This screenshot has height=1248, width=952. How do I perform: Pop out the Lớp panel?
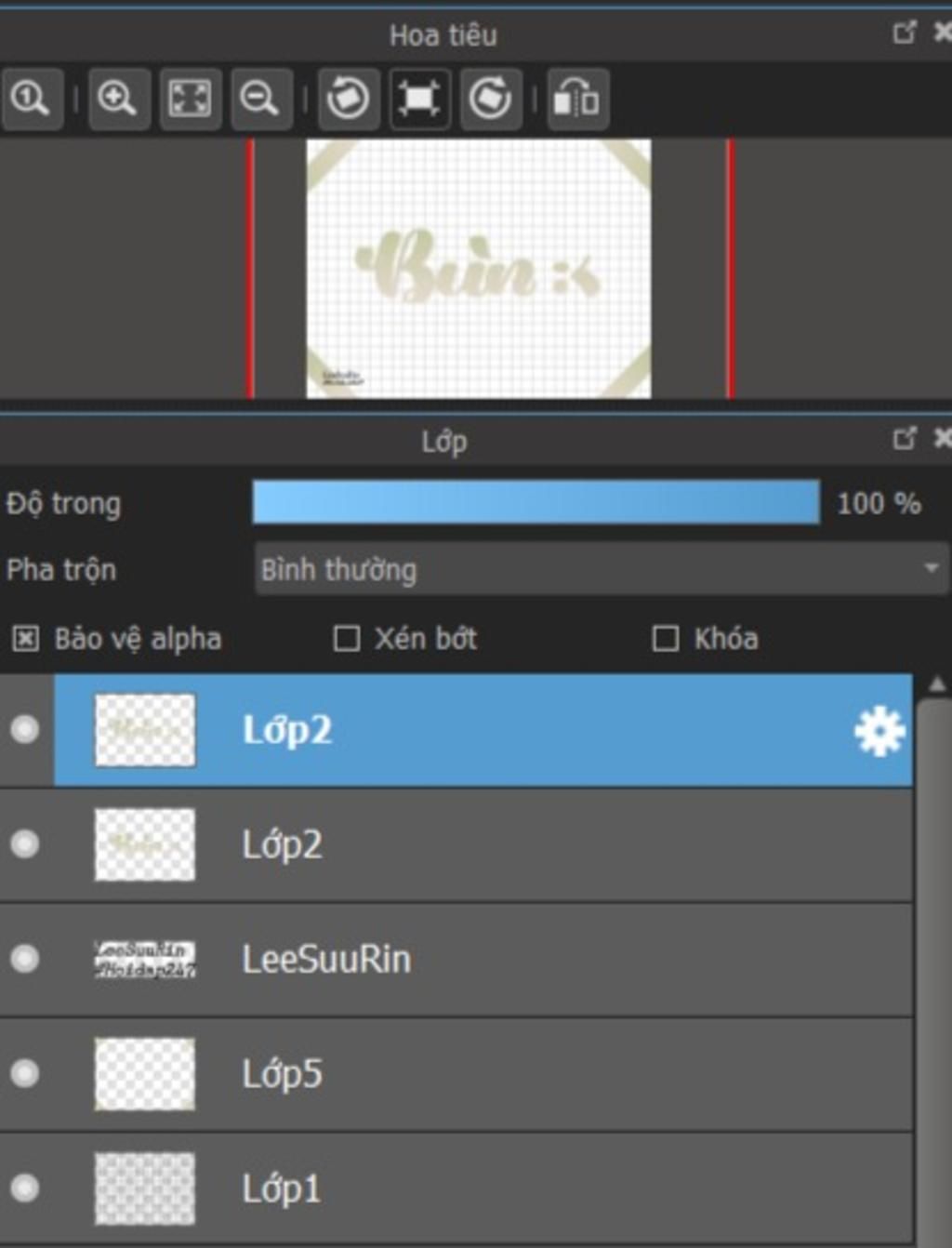point(905,438)
